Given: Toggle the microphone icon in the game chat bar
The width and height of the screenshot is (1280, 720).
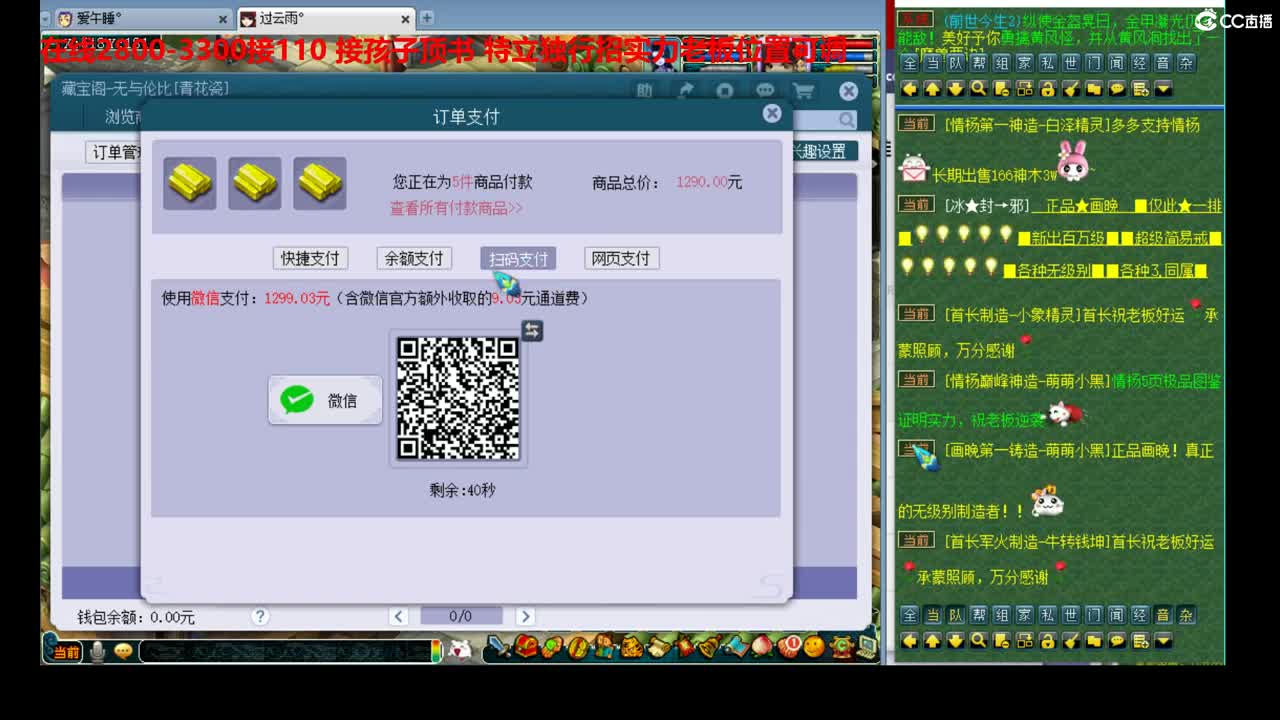Looking at the screenshot, I should 98,651.
